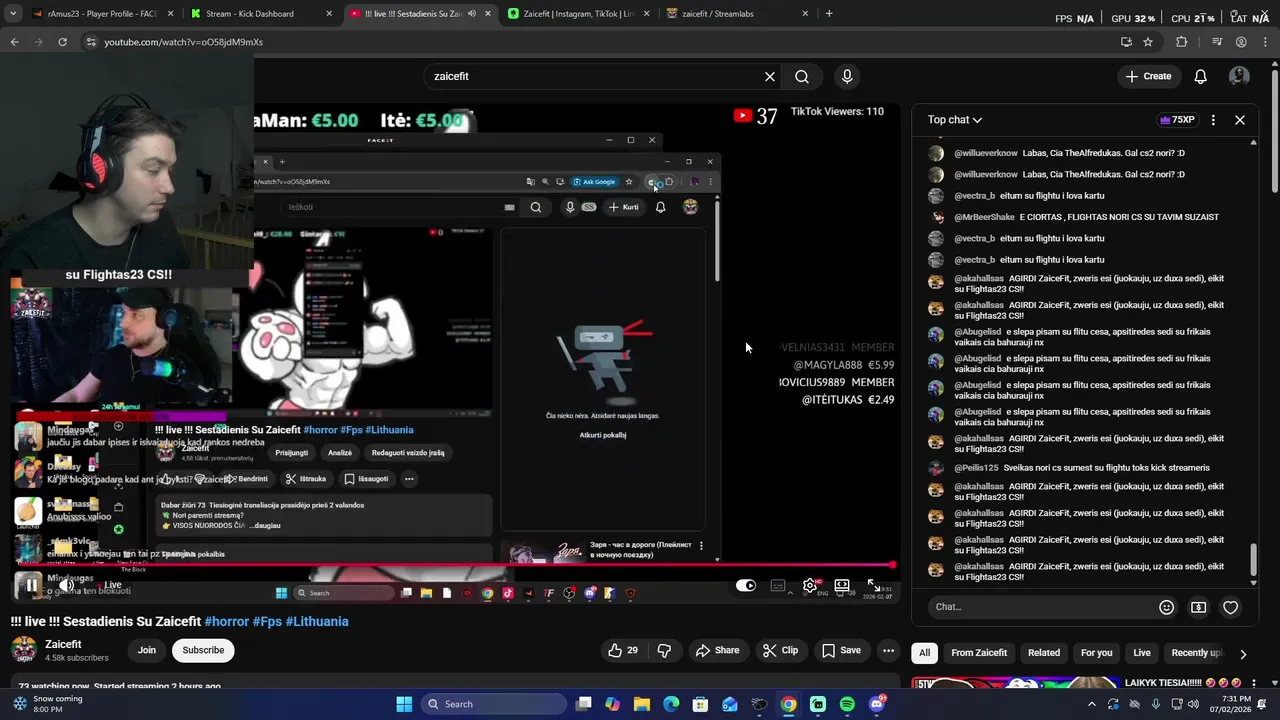Open the 75XP member badge
The image size is (1280, 720).
click(x=1177, y=120)
